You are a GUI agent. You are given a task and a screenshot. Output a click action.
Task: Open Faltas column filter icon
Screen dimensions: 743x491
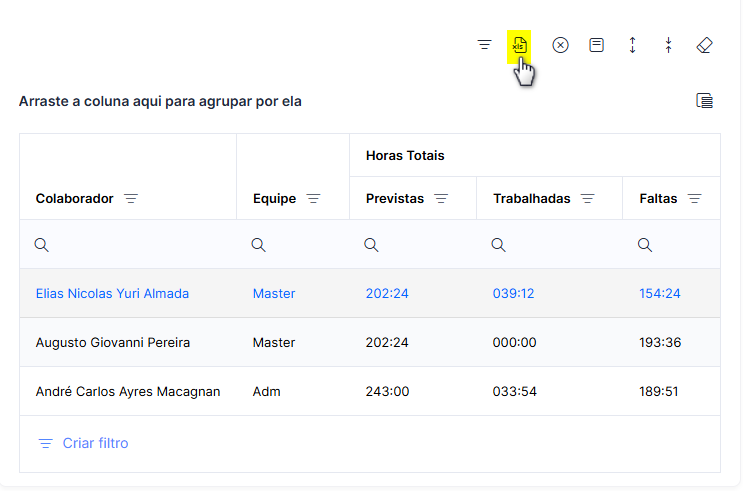point(695,199)
